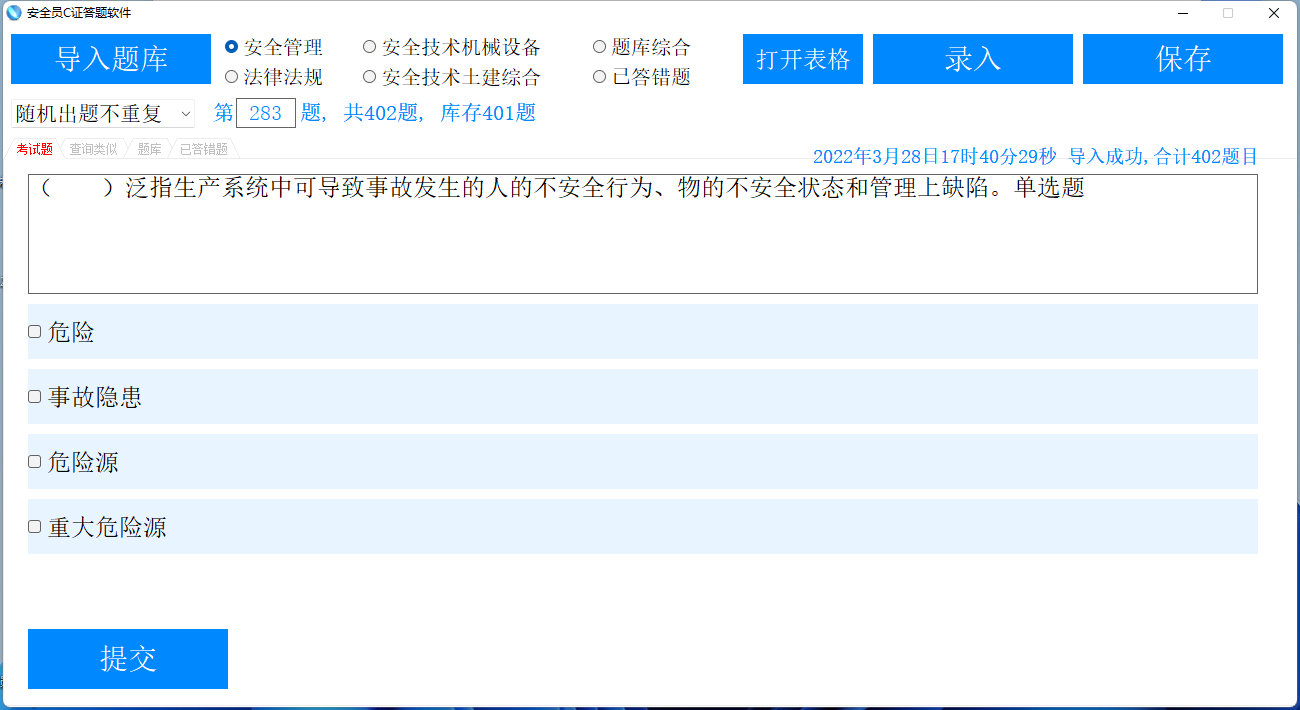Viewport: 1300px width, 710px height.
Task: Click the question number input field
Action: (264, 114)
